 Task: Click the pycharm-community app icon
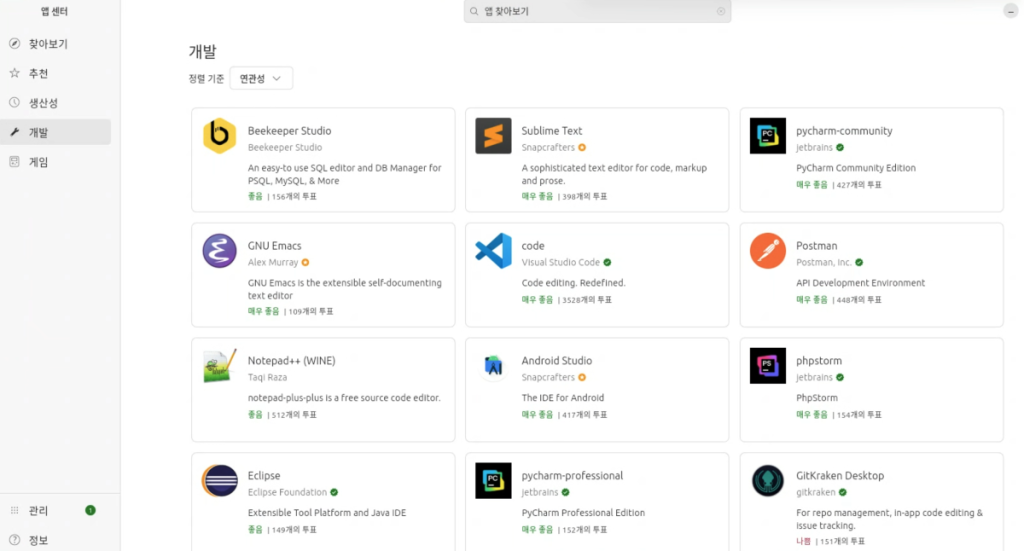coord(767,136)
